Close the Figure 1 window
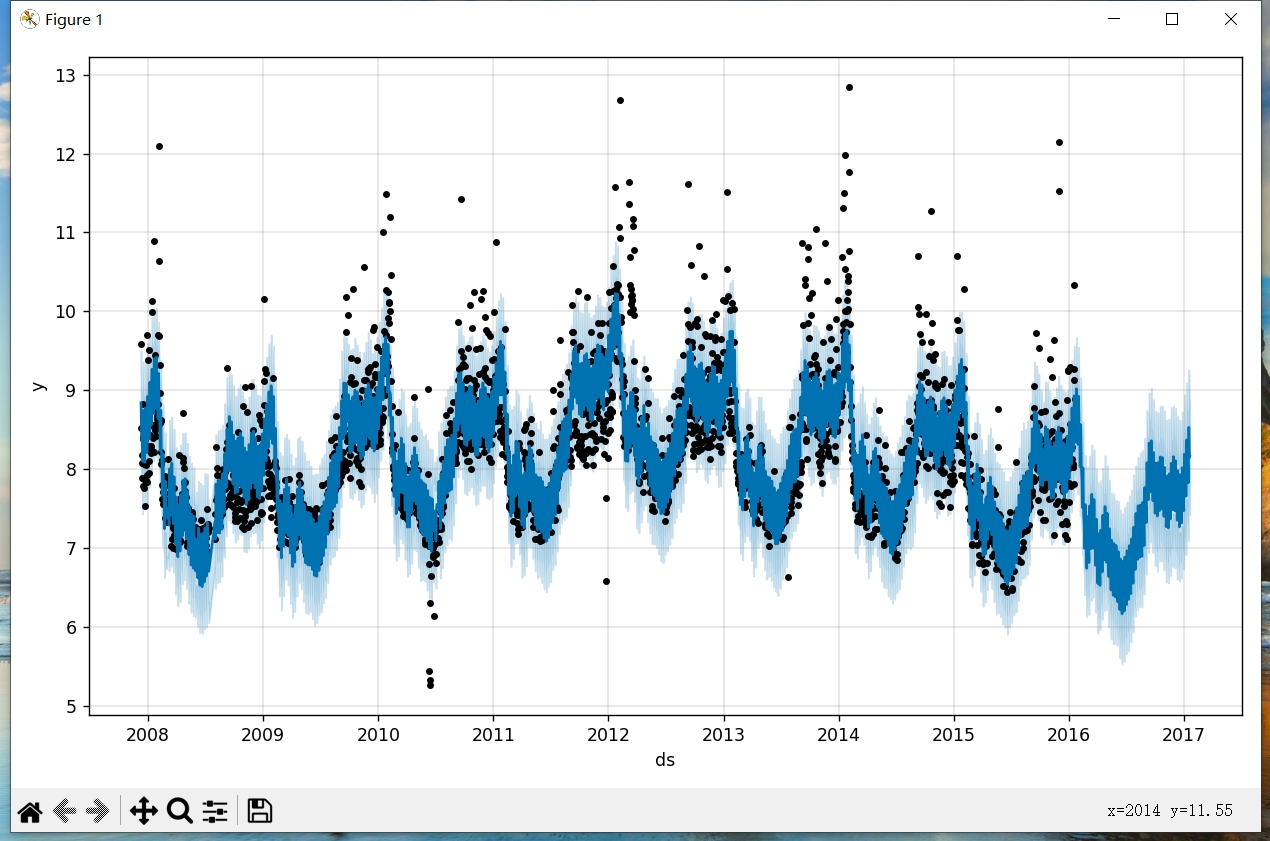Viewport: 1270px width, 841px height. pos(1231,19)
